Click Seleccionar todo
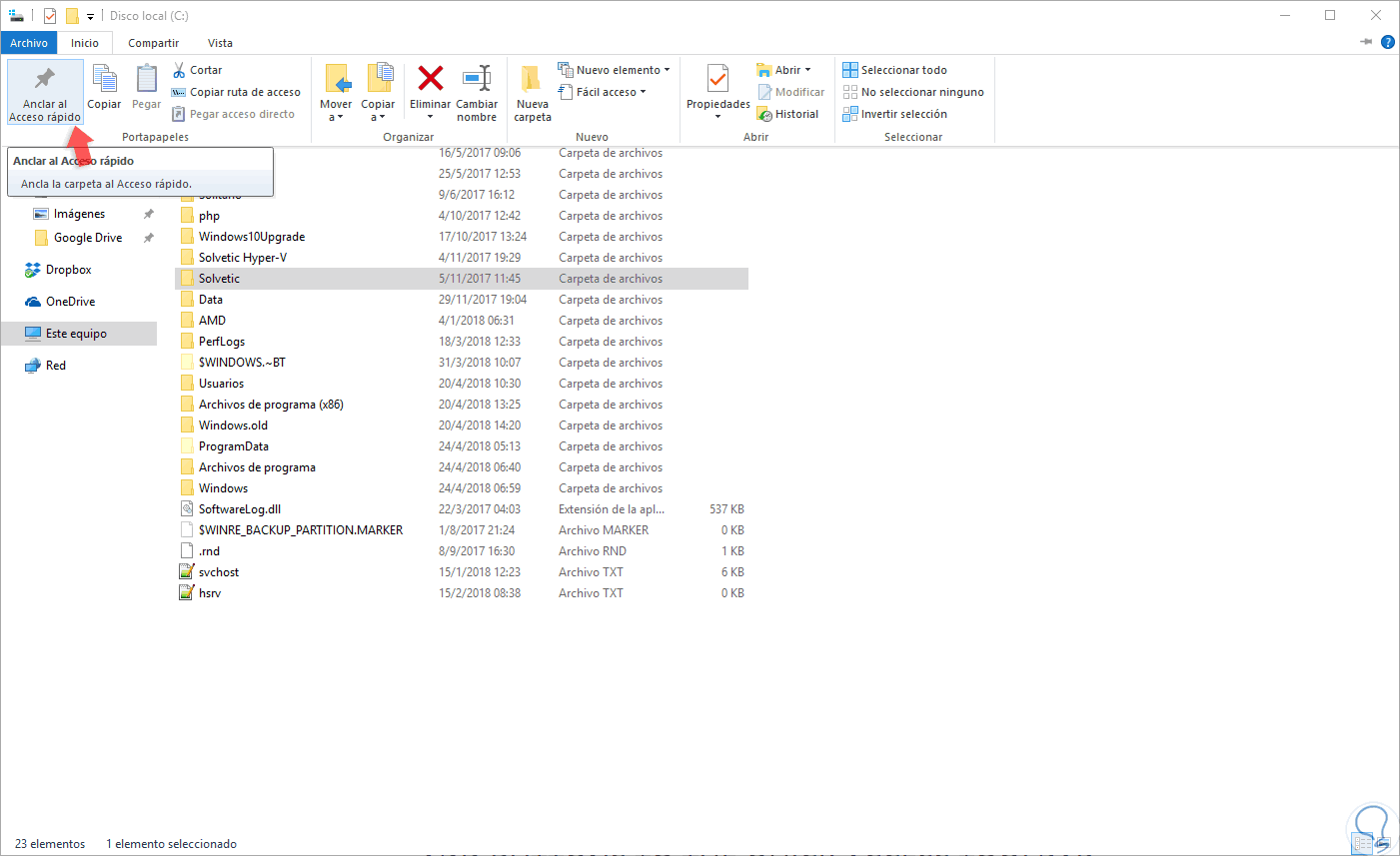The image size is (1400, 856). pos(894,70)
